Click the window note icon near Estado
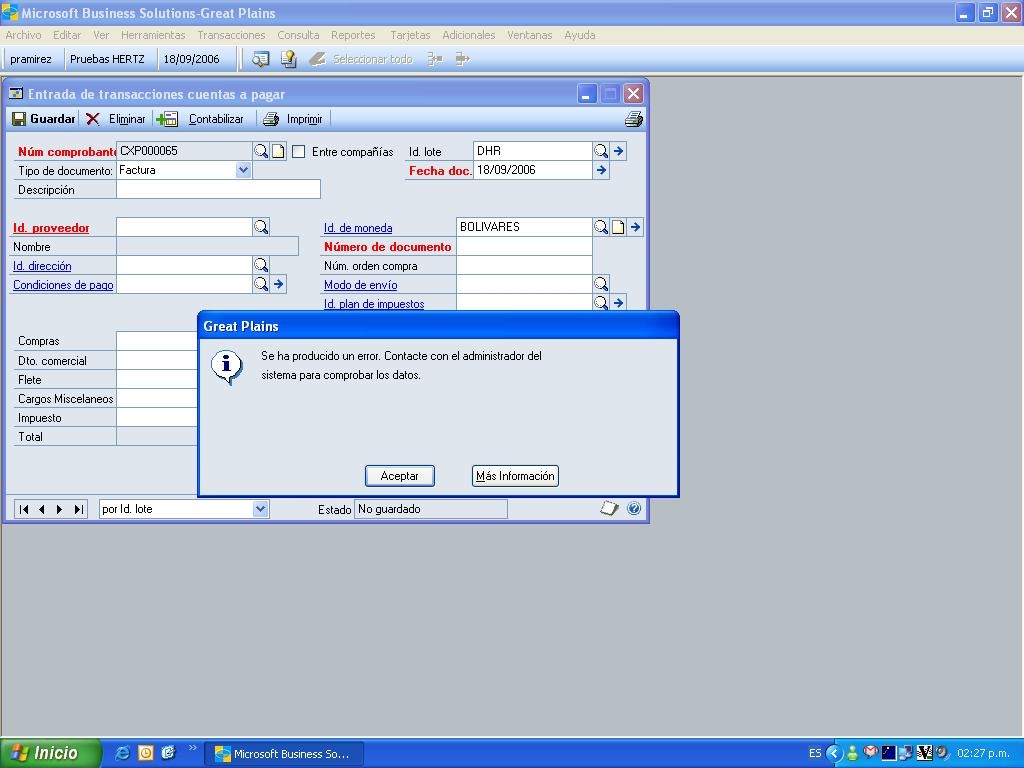This screenshot has width=1024, height=768. (x=609, y=508)
